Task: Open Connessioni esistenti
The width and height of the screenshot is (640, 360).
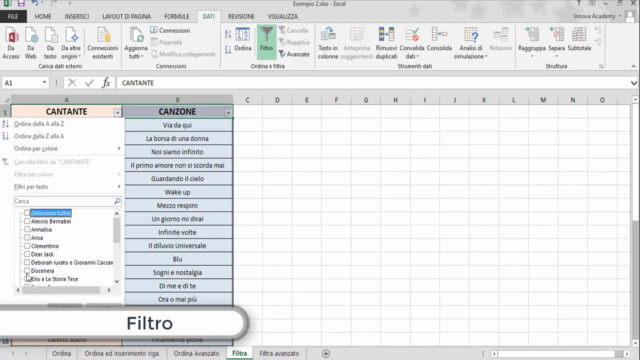Action: (x=102, y=43)
